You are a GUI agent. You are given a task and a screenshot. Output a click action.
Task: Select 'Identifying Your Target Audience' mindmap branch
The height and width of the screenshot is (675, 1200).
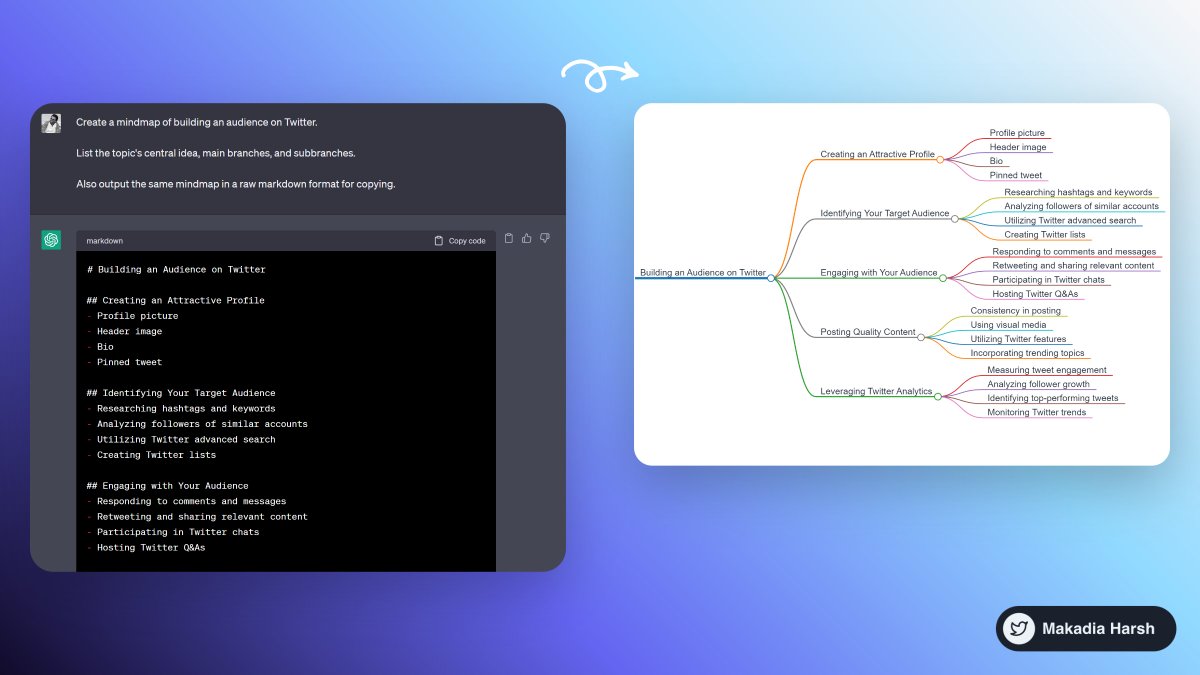coord(885,213)
